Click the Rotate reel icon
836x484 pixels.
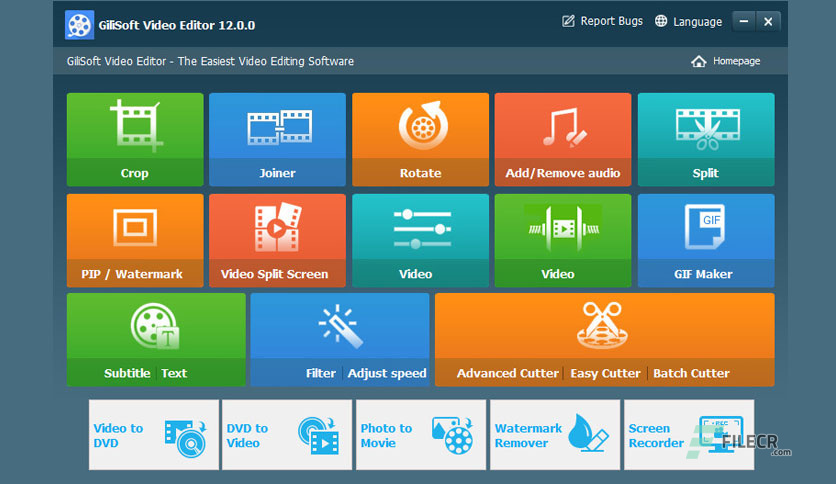tap(423, 126)
